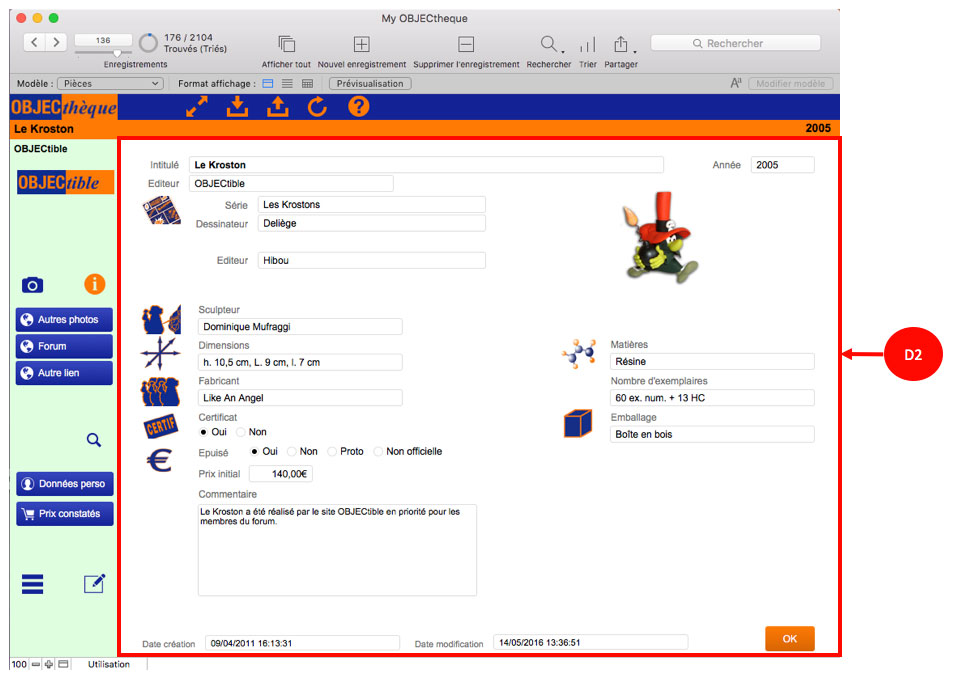
Task: Click the Autre lien button
Action: coord(64,373)
